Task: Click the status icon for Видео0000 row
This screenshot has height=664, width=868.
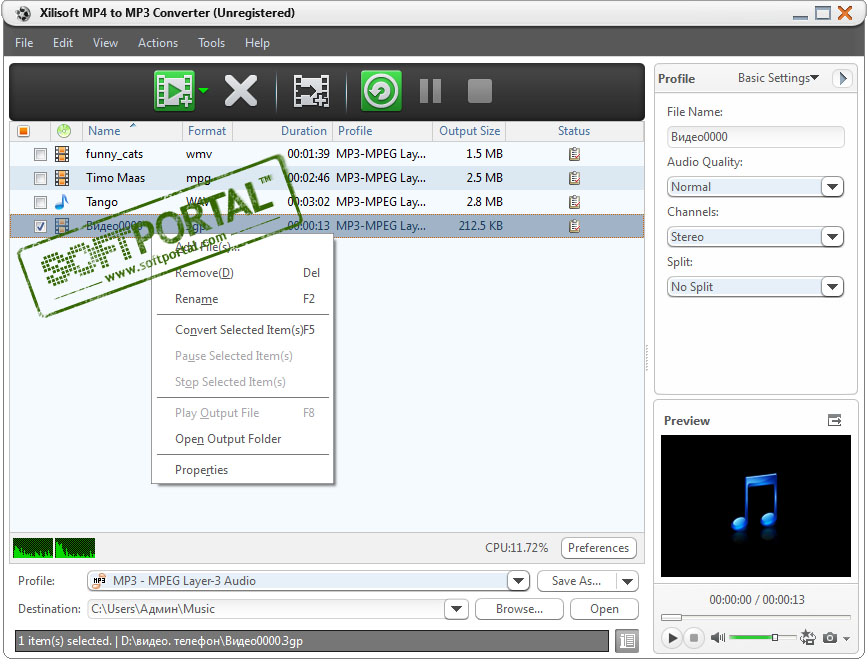Action: (x=575, y=226)
